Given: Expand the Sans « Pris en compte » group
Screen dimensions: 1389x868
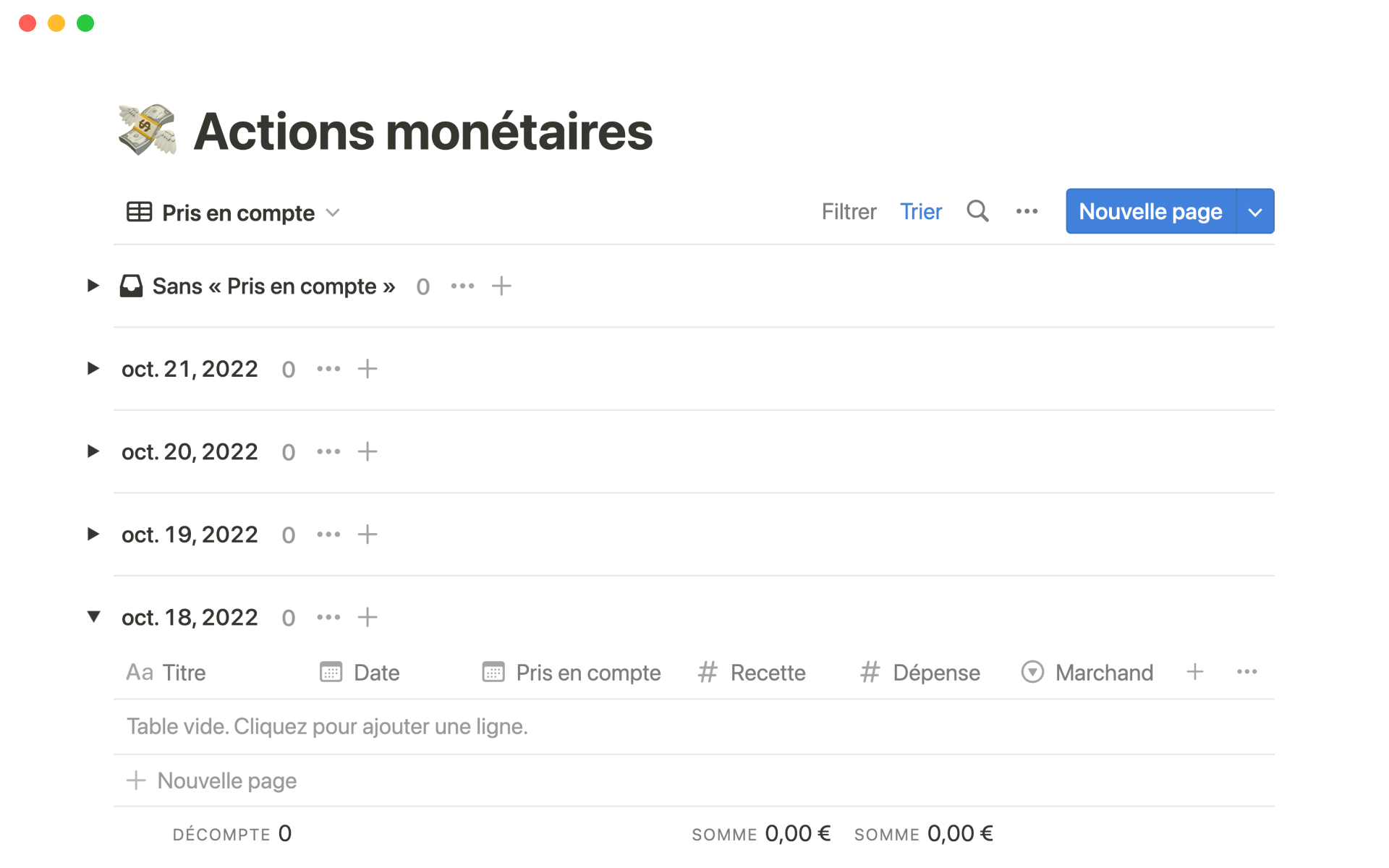Looking at the screenshot, I should tap(93, 286).
